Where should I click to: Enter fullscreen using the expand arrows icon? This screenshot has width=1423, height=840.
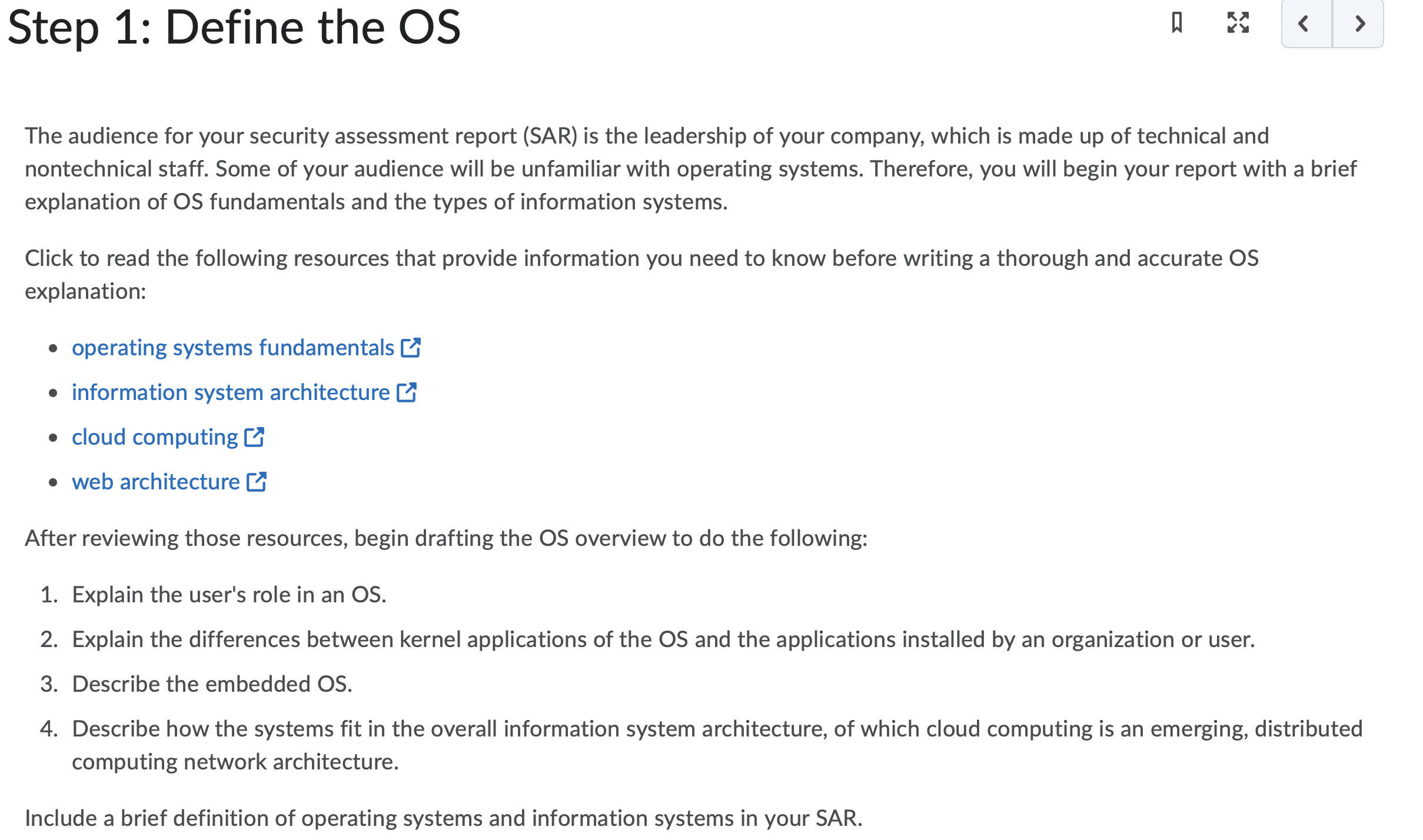[1238, 23]
